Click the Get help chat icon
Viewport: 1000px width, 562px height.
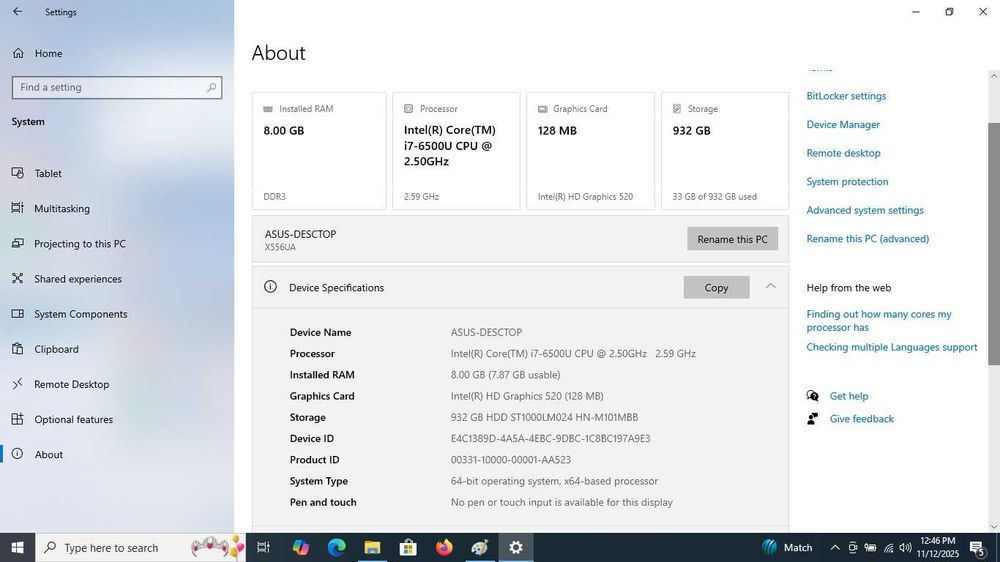pyautogui.click(x=812, y=396)
